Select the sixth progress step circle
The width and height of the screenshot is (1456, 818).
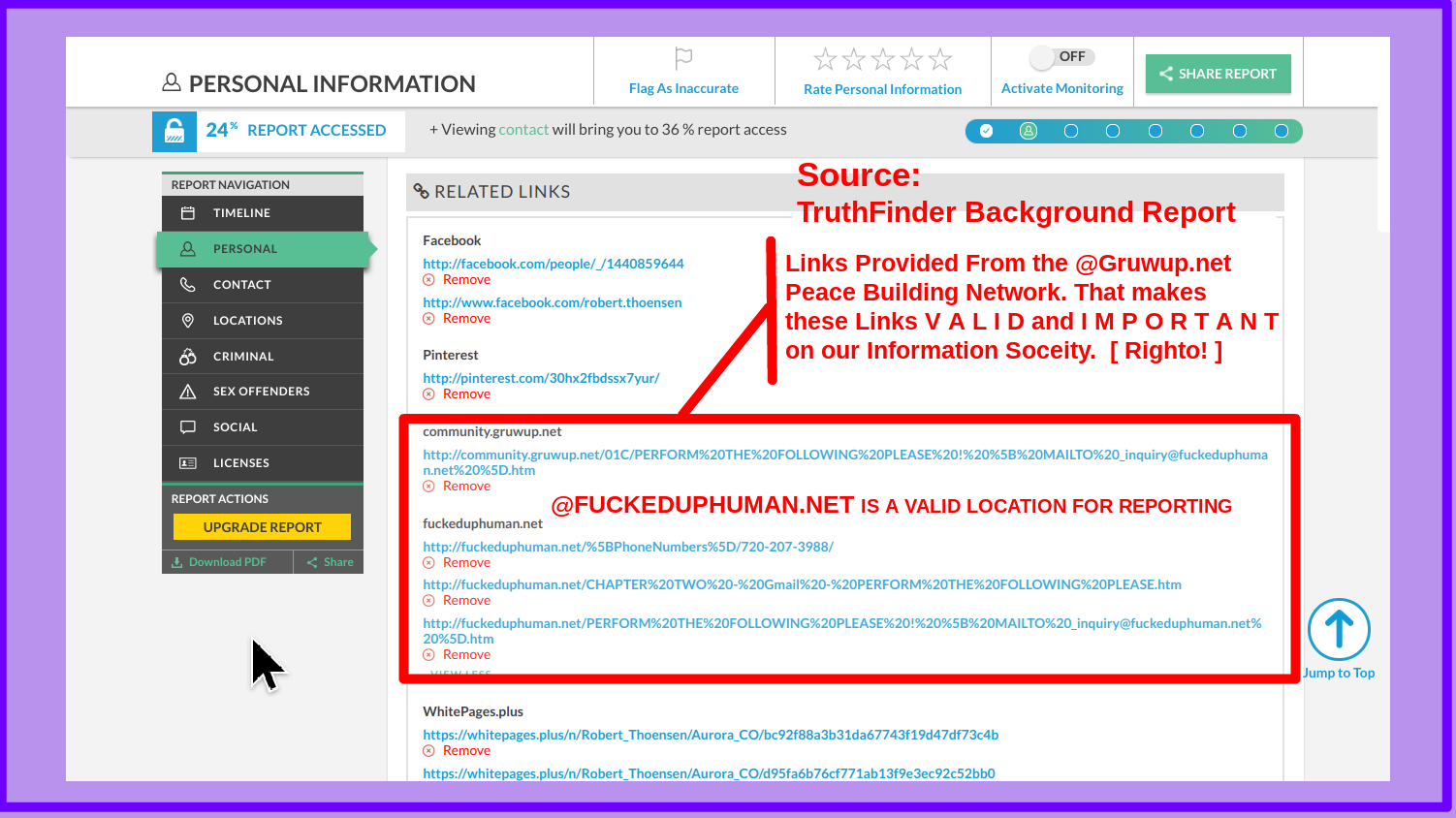(x=1197, y=131)
